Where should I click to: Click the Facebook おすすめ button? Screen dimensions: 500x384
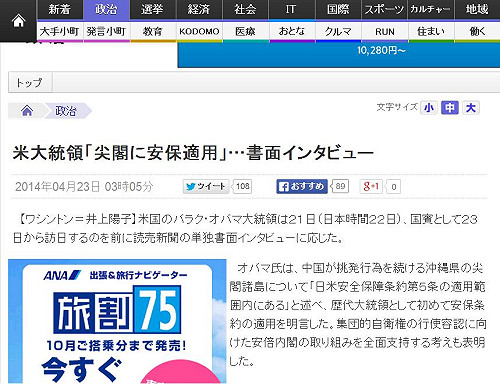(x=302, y=186)
